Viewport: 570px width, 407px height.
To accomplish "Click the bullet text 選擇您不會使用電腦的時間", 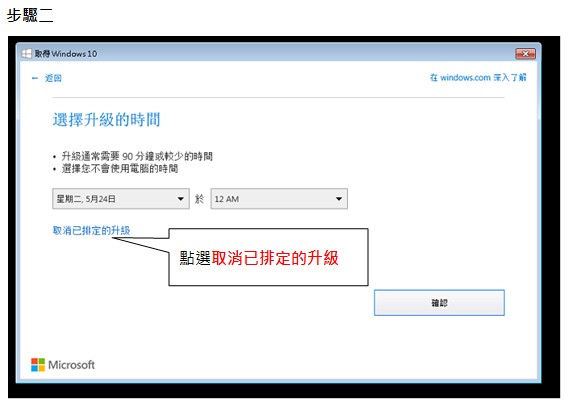I will coord(120,169).
